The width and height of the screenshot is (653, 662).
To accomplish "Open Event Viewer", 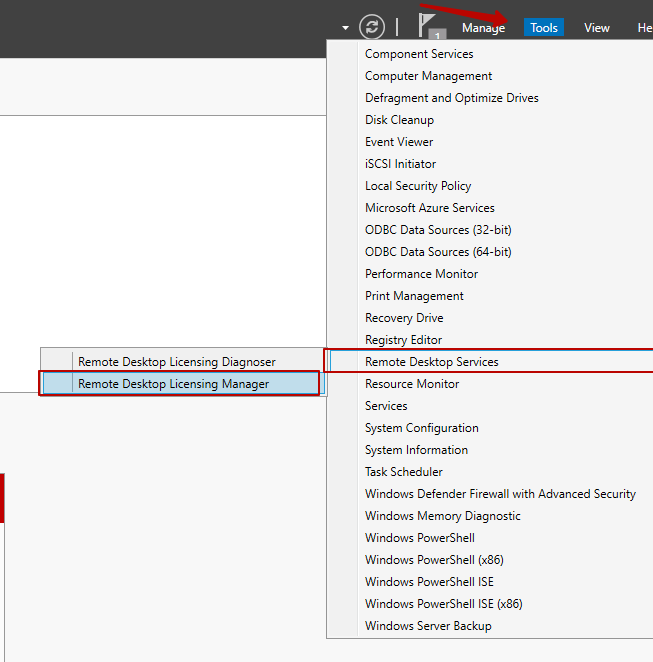I will tap(399, 142).
